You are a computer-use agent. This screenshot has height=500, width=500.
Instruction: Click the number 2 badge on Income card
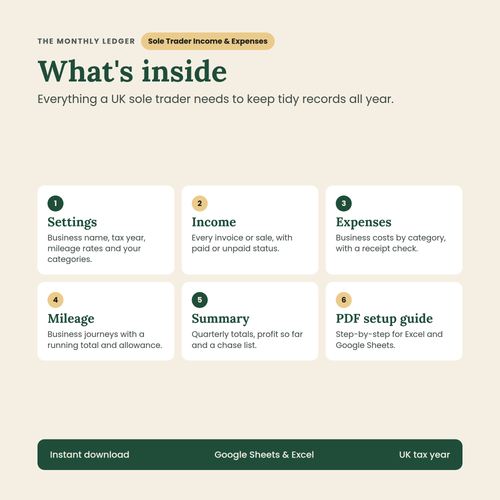pyautogui.click(x=200, y=203)
